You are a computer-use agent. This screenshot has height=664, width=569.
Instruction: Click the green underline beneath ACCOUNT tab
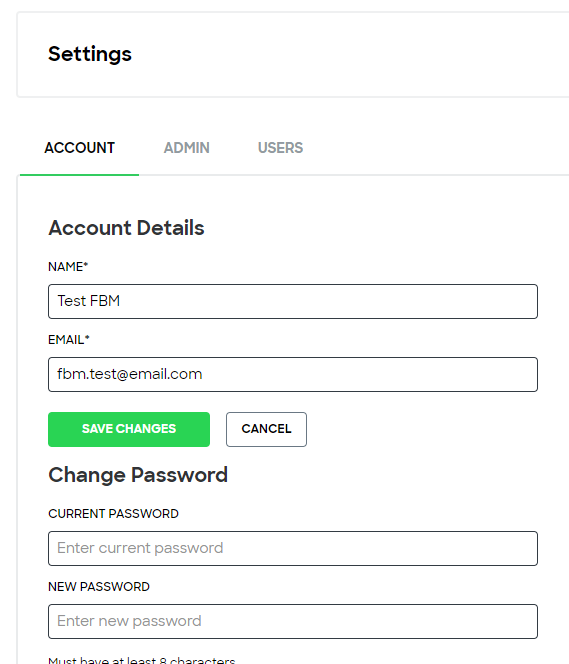[79, 174]
